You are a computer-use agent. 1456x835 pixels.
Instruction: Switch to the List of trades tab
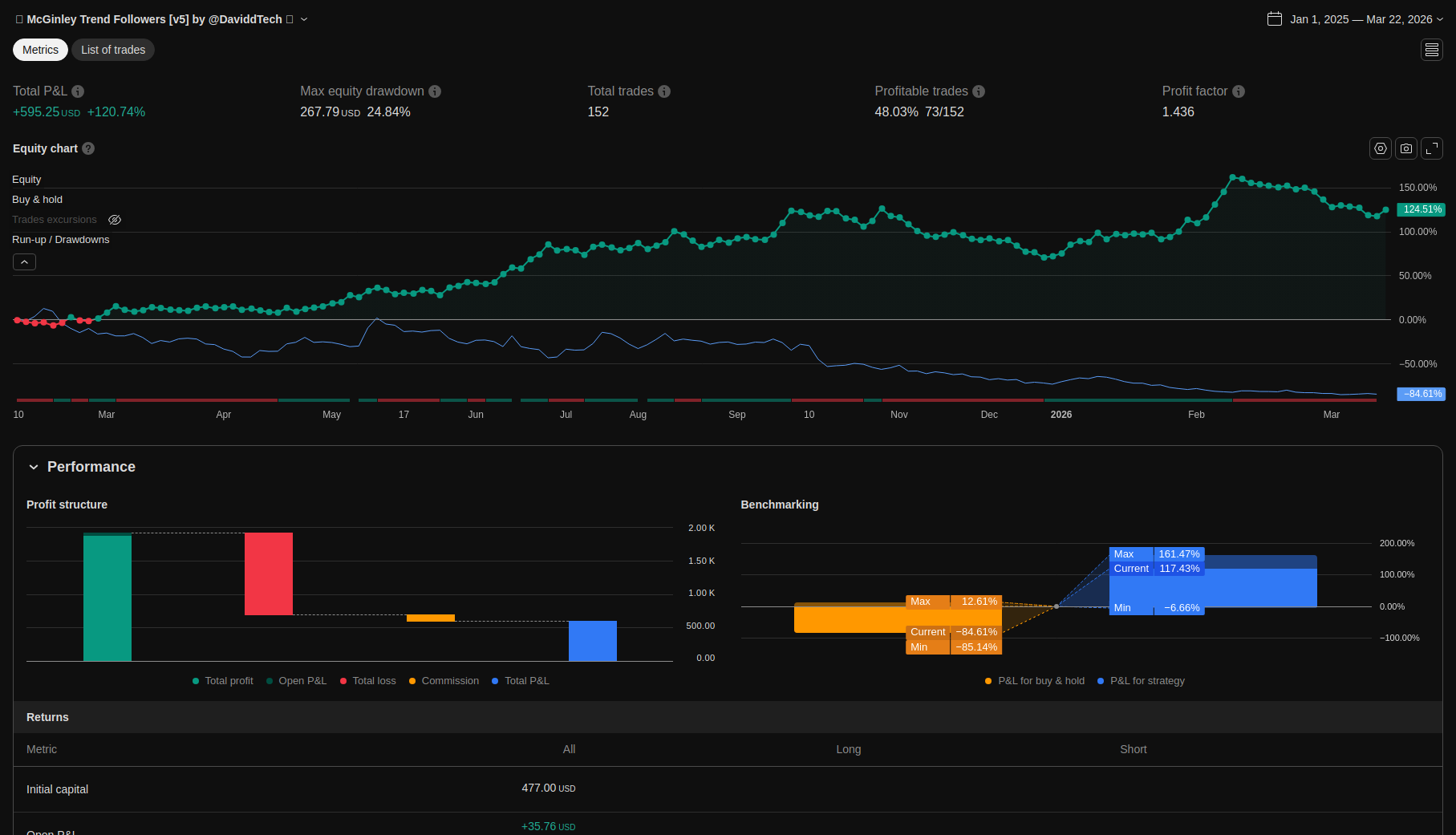click(113, 50)
